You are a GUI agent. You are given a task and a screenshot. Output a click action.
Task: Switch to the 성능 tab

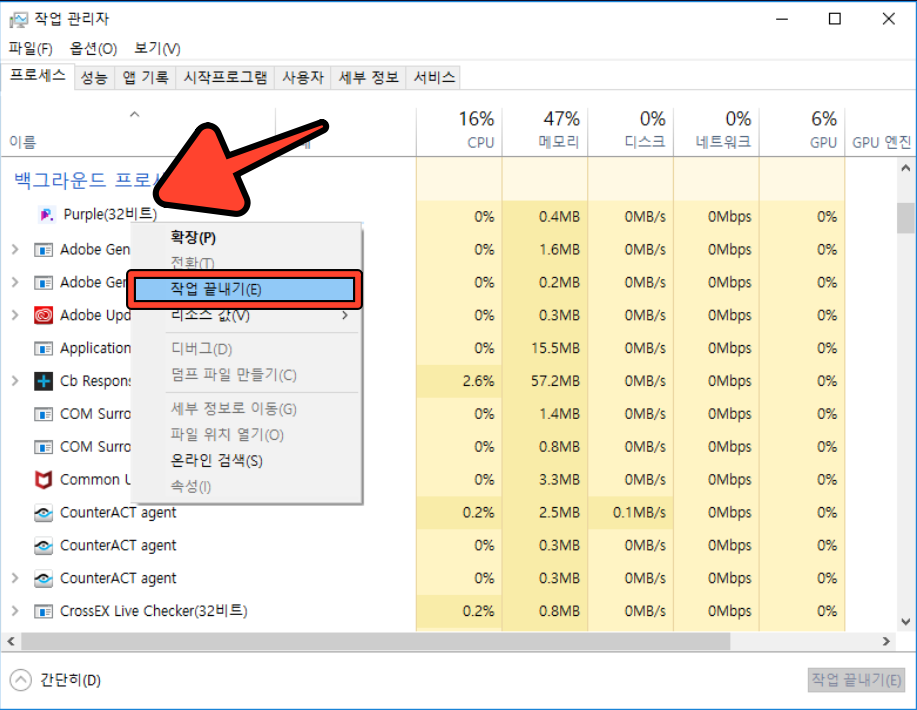[94, 78]
